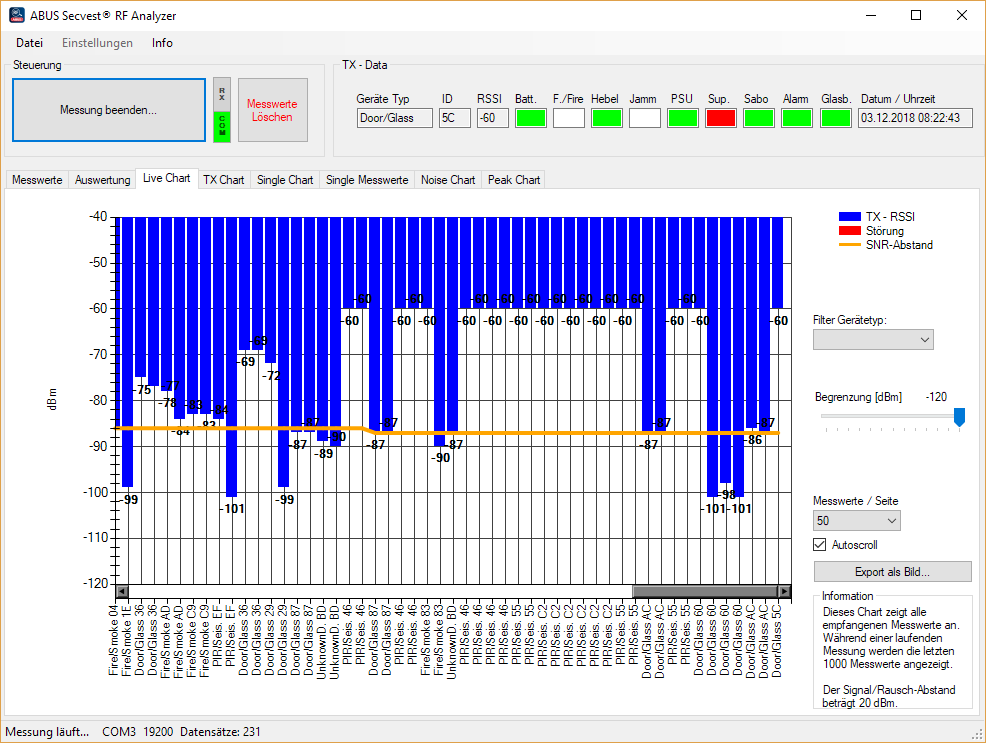Click the white Jamm status indicator
Screen dimensions: 986x743
click(x=645, y=118)
